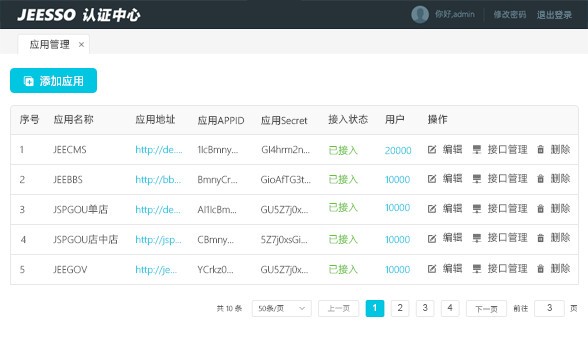The height and width of the screenshot is (360, 588).
Task: Click 修改密码 in the header
Action: click(510, 15)
